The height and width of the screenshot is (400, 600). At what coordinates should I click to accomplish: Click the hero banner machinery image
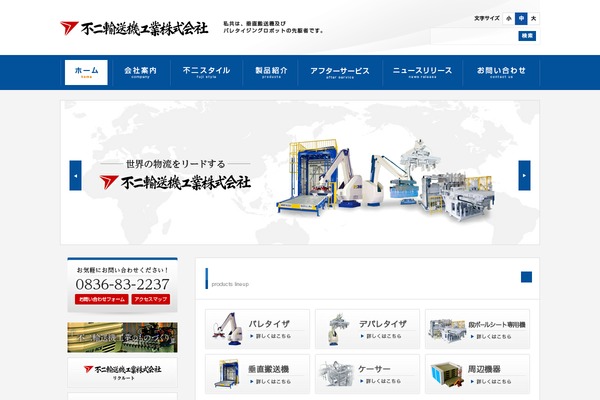click(x=385, y=180)
